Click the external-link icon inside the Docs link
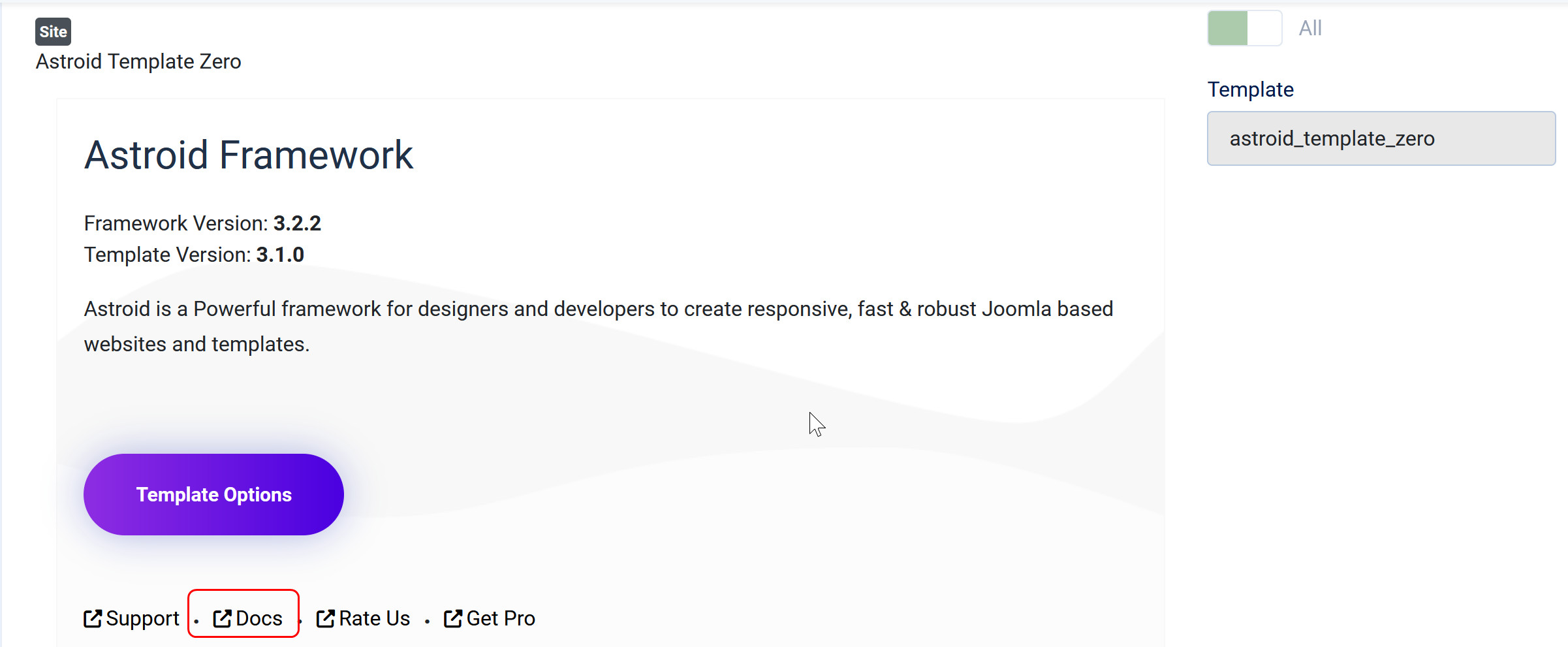The height and width of the screenshot is (647, 1568). (x=223, y=618)
